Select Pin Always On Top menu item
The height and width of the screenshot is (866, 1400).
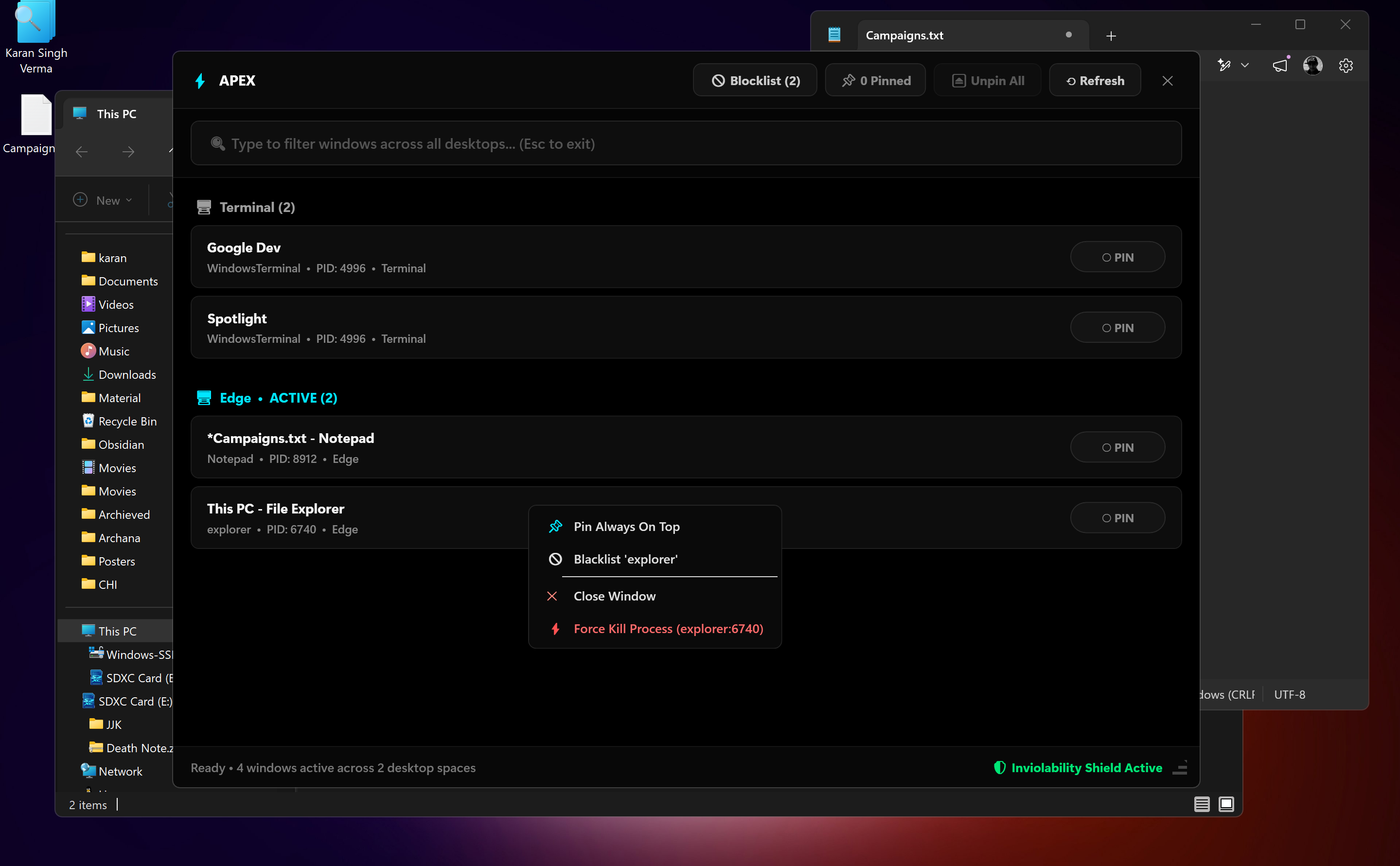tap(655, 526)
